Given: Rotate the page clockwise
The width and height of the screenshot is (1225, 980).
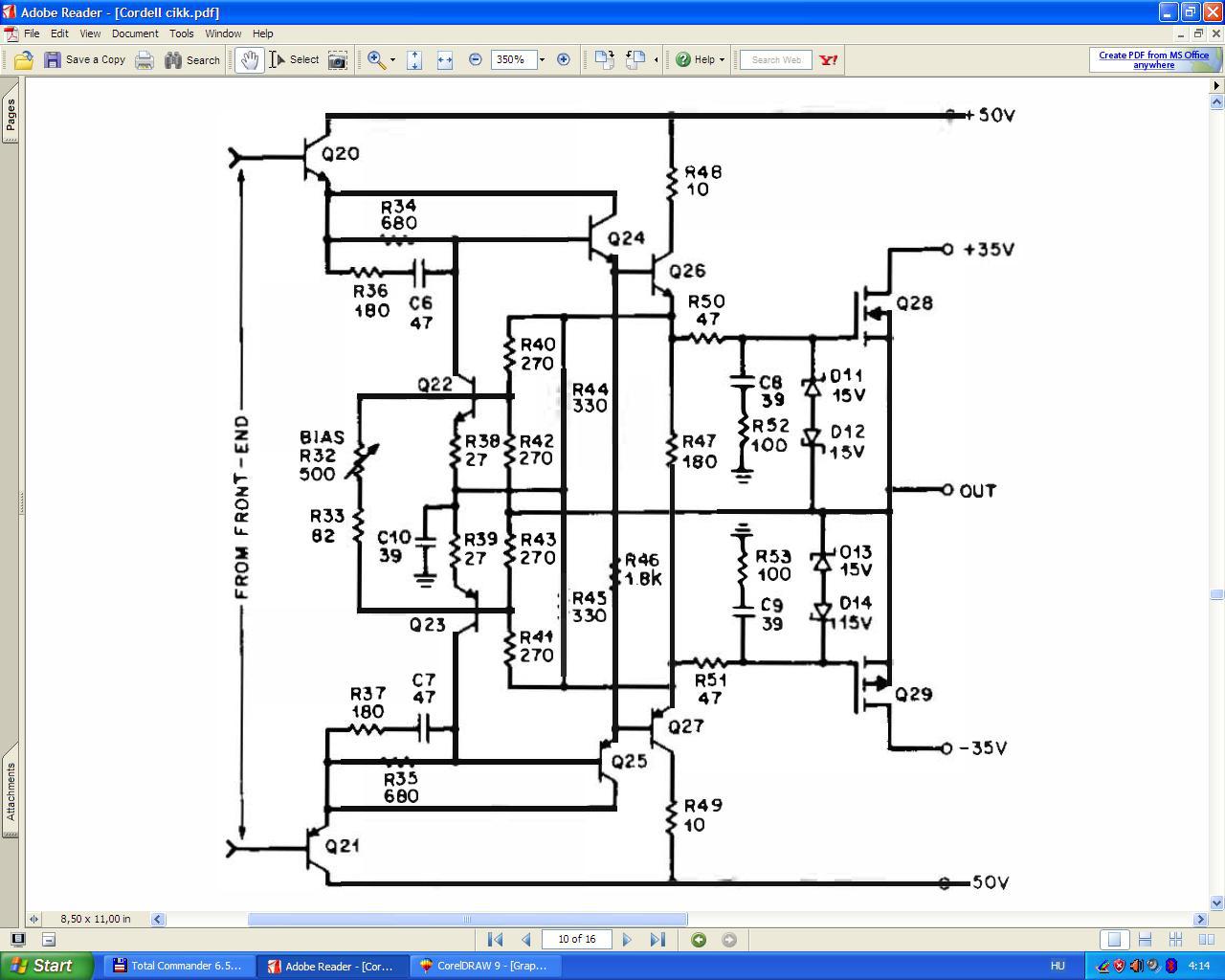Looking at the screenshot, I should [604, 59].
